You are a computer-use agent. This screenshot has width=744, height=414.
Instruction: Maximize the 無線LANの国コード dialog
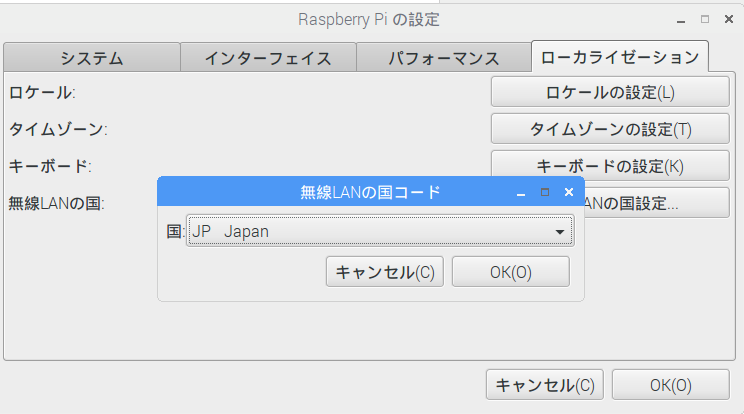[x=545, y=192]
